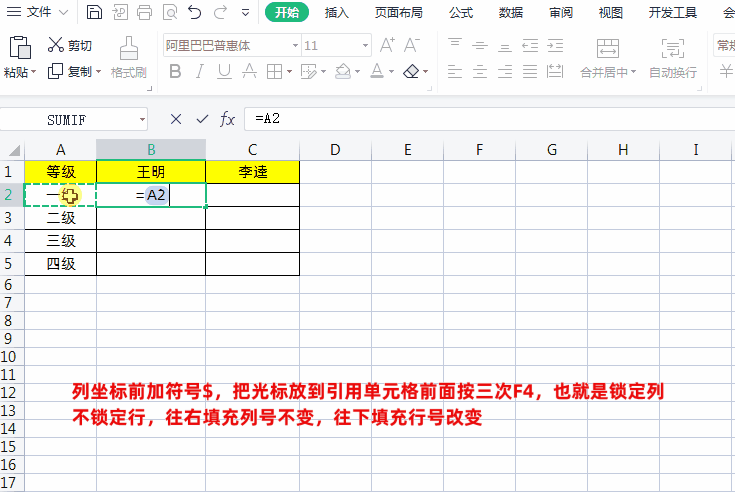
Task: Click the align left icon
Action: click(455, 72)
